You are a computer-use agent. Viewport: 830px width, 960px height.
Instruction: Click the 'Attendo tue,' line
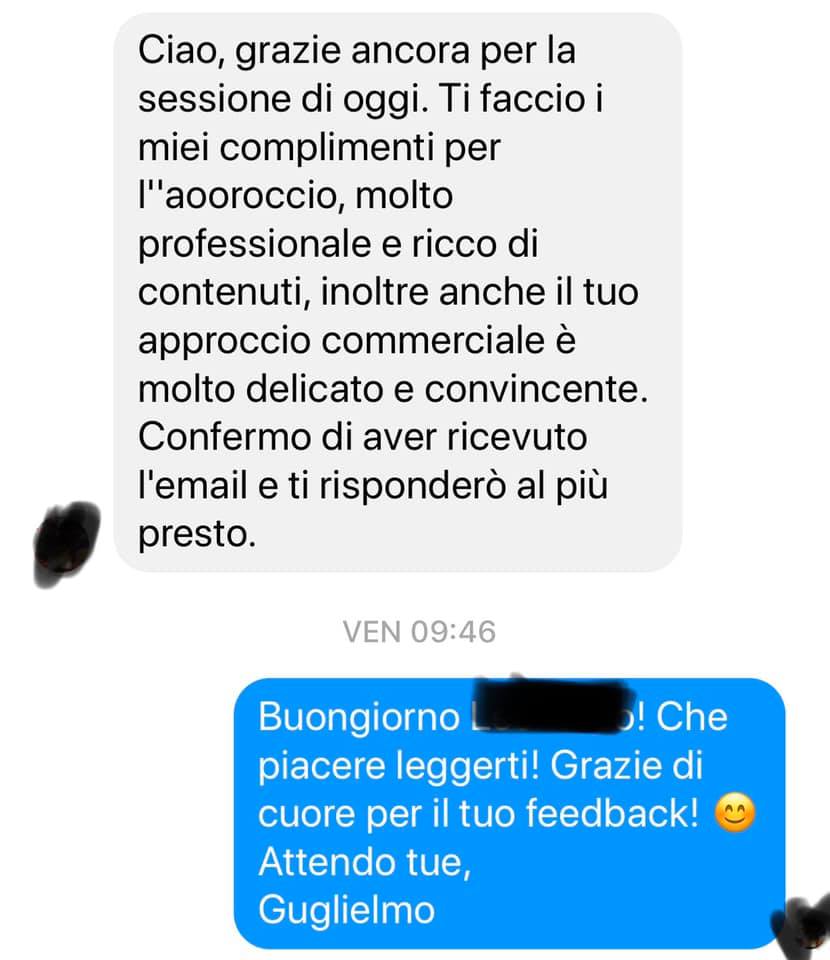tap(365, 861)
